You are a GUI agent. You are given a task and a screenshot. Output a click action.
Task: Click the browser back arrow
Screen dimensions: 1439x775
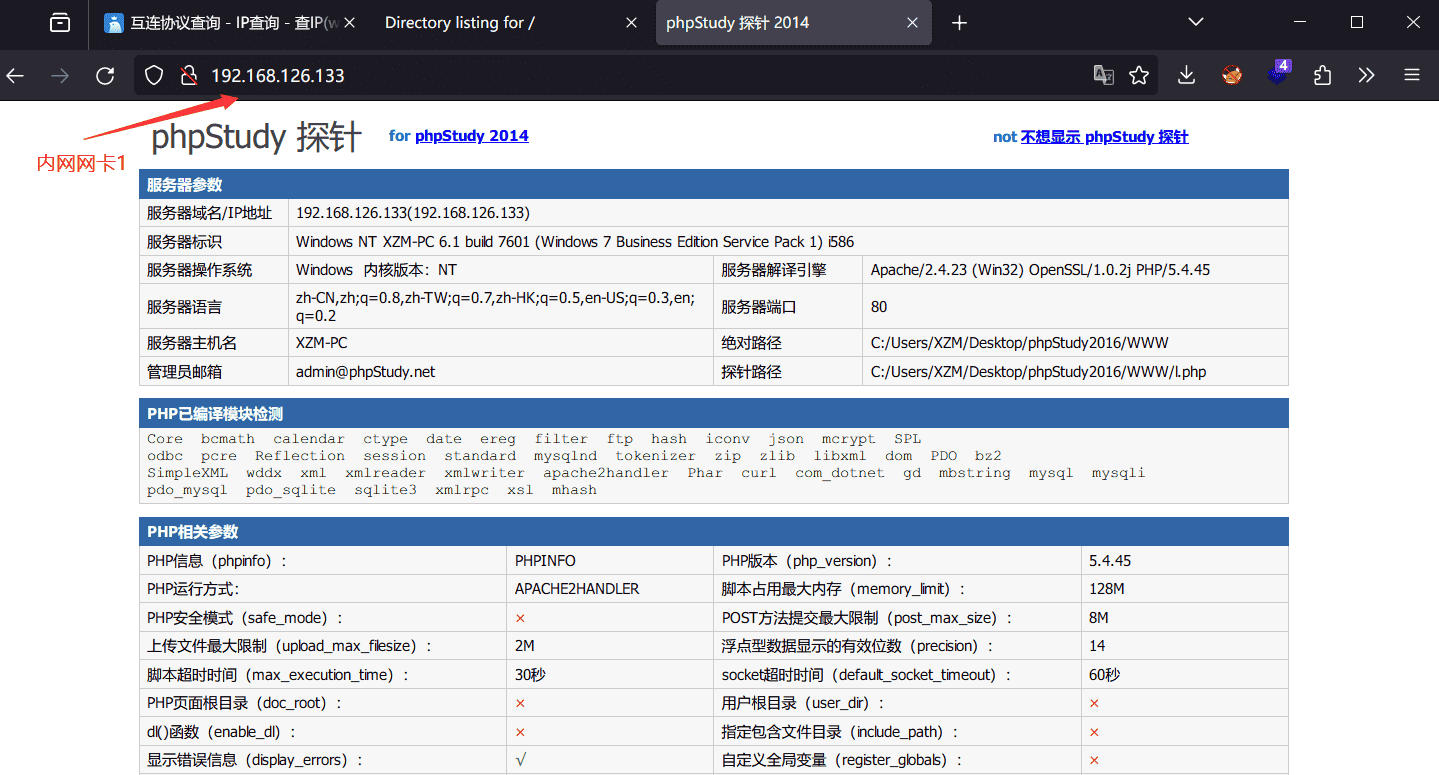[15, 75]
